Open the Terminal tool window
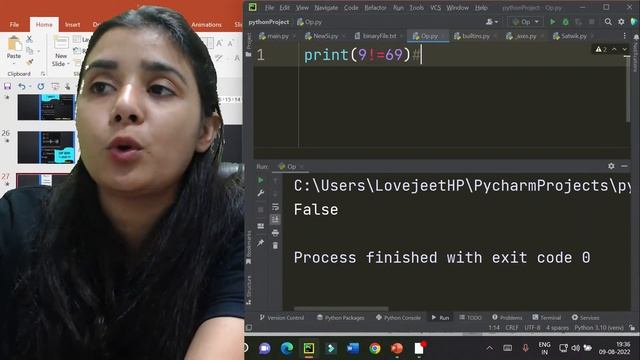 547,318
